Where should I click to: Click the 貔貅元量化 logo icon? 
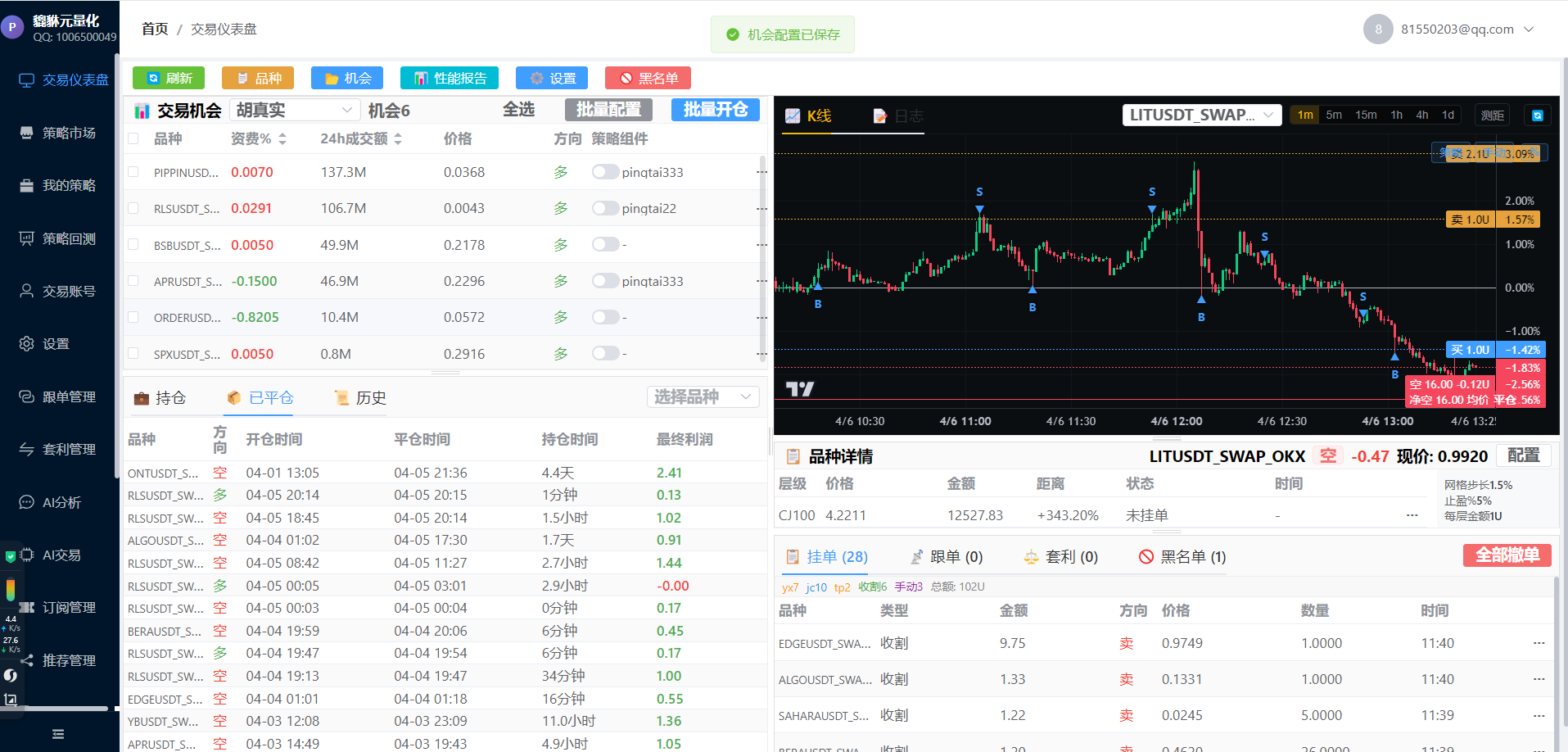[x=12, y=27]
